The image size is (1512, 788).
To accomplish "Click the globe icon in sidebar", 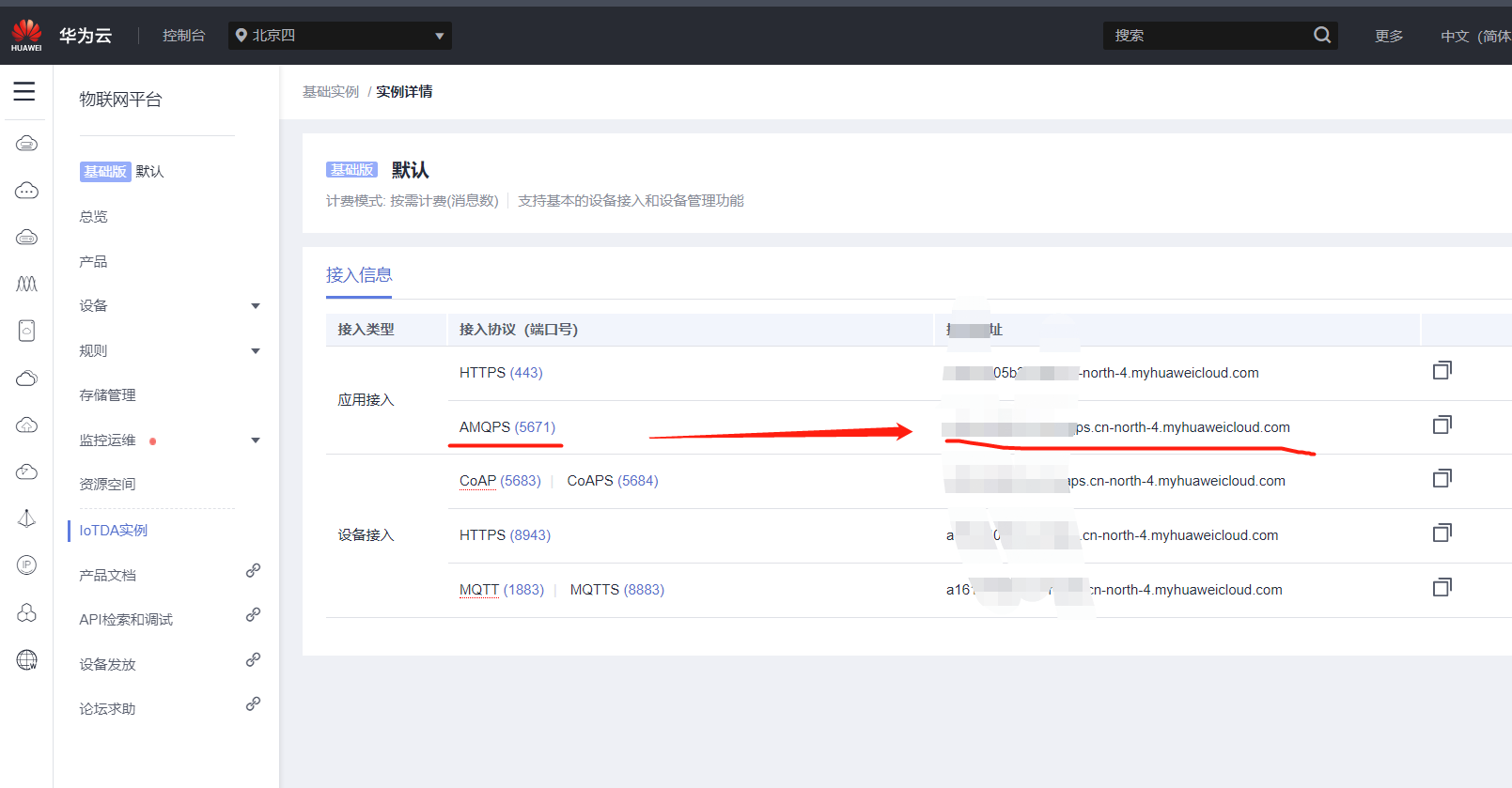I will coord(26,660).
